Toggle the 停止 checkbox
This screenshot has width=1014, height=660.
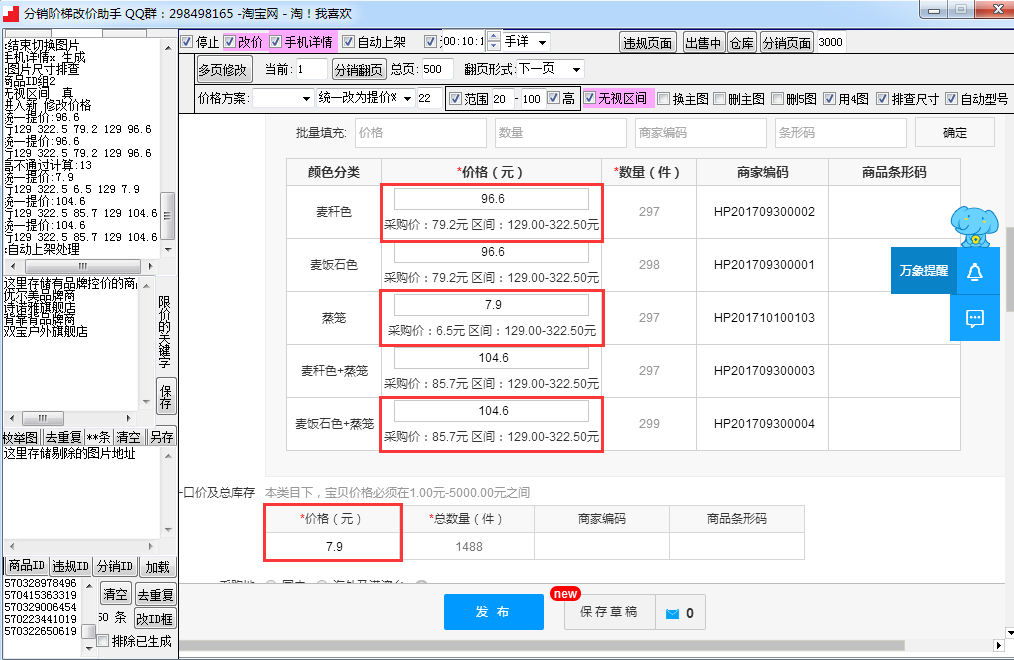pos(187,42)
